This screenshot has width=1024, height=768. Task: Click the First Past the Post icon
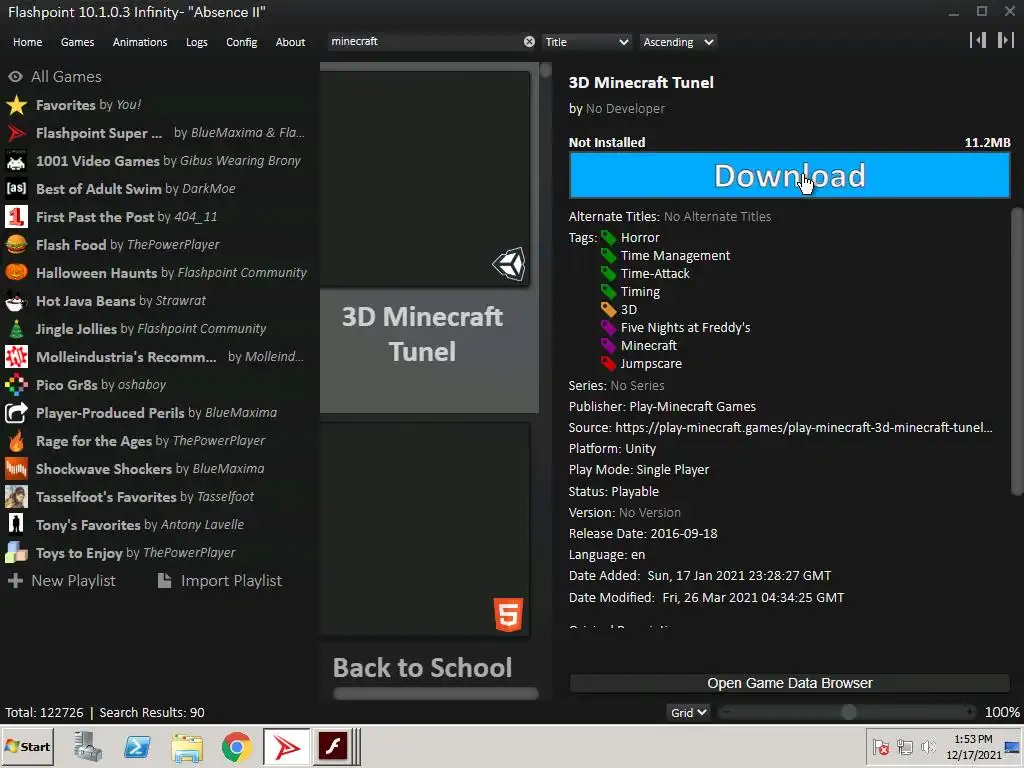[x=16, y=217]
